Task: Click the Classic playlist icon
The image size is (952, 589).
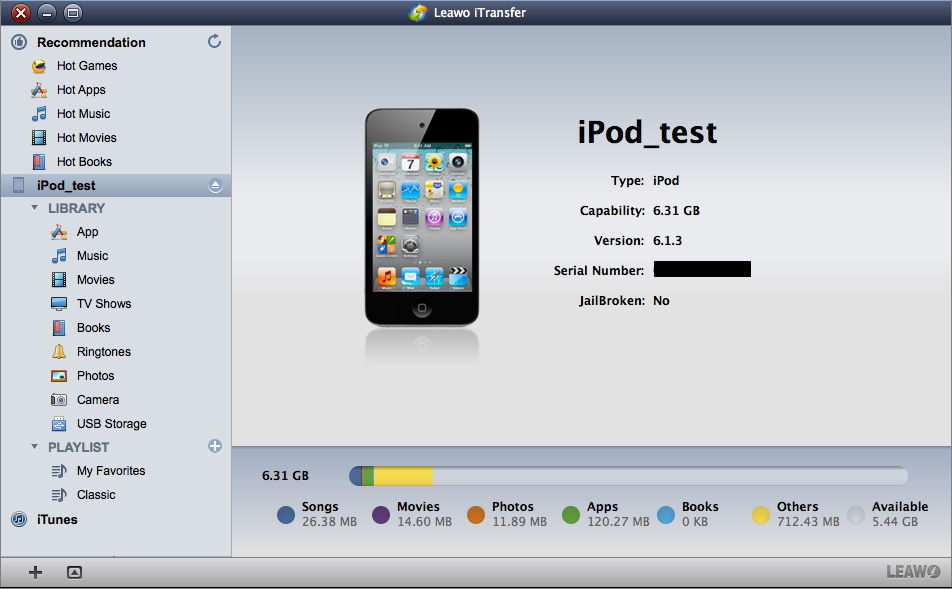Action: pyautogui.click(x=59, y=495)
